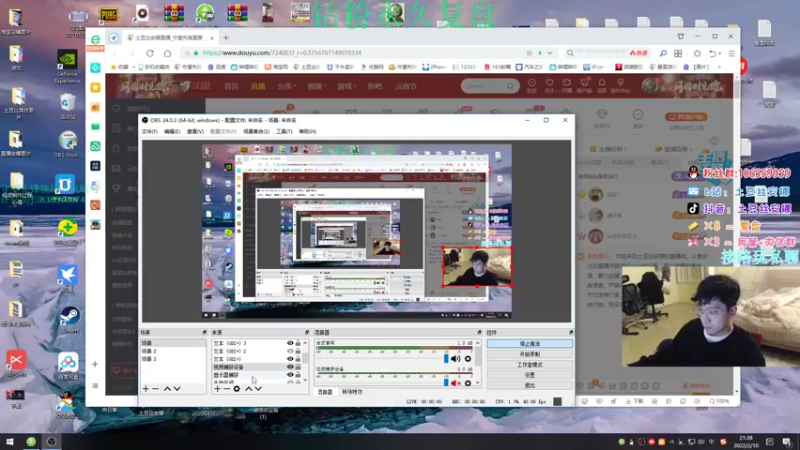Viewport: 800px width, 450px height.
Task: Open OBS 编辑(E) menu
Action: click(x=172, y=132)
